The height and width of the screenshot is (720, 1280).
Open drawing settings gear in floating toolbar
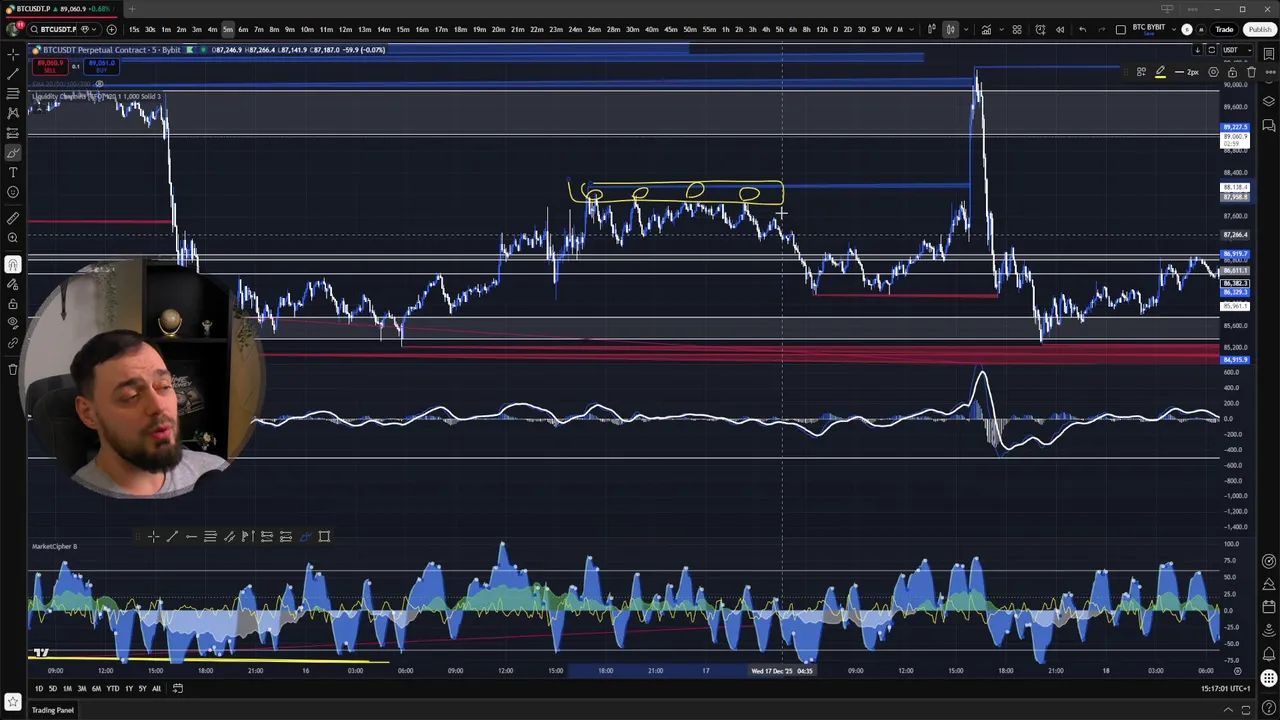tap(1213, 72)
